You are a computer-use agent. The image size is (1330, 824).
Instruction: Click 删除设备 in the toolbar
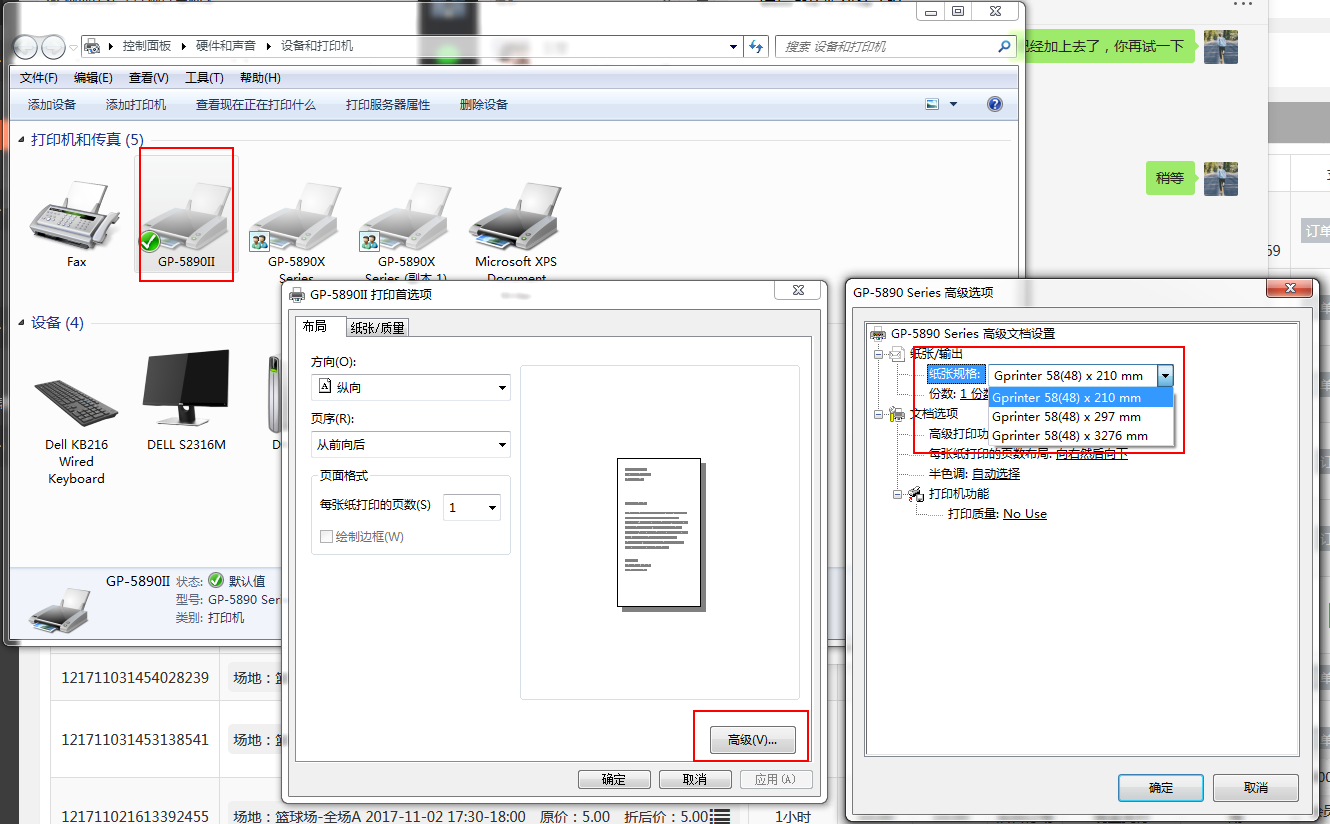tap(484, 104)
